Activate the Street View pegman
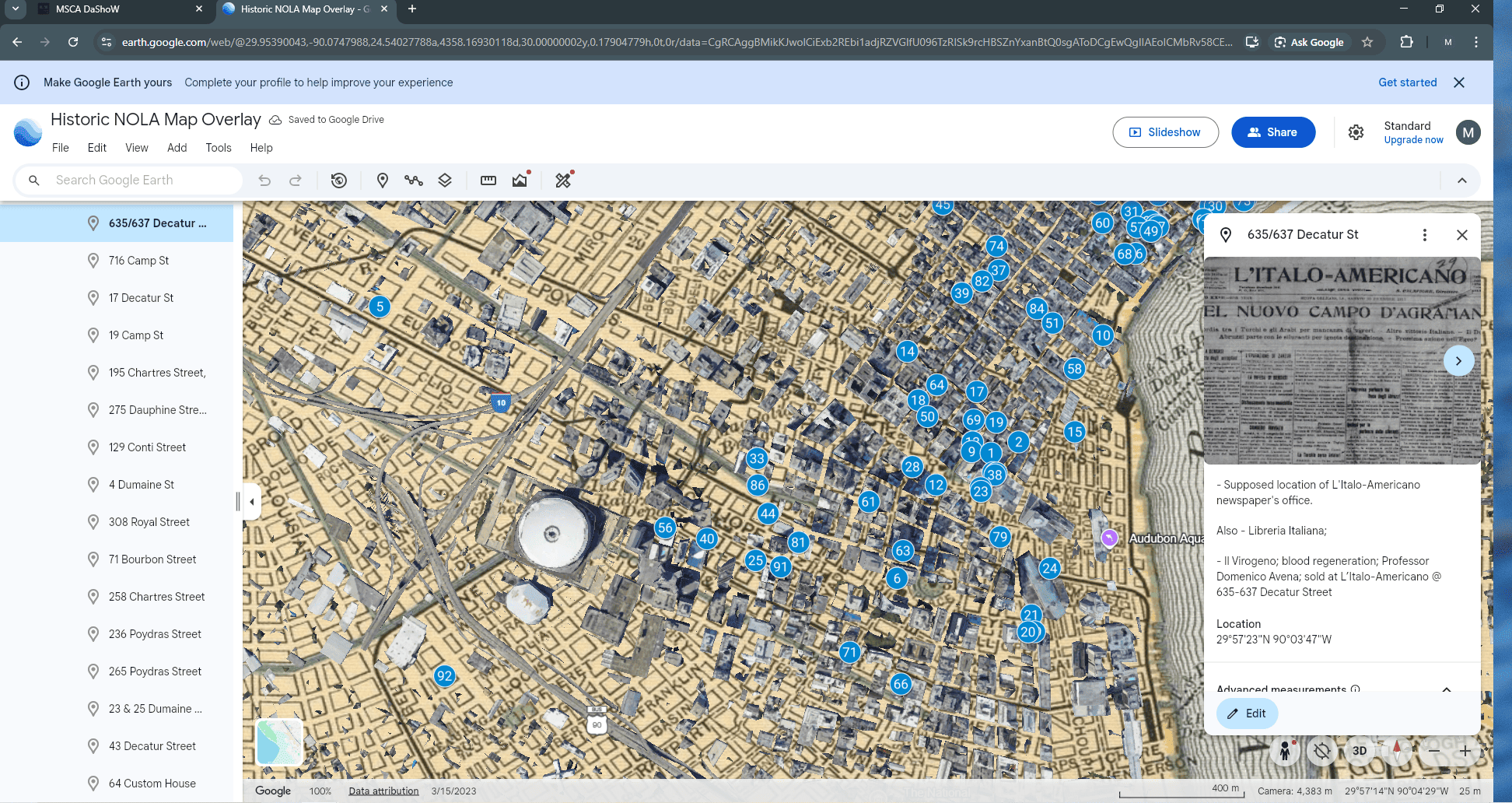 coord(1285,751)
